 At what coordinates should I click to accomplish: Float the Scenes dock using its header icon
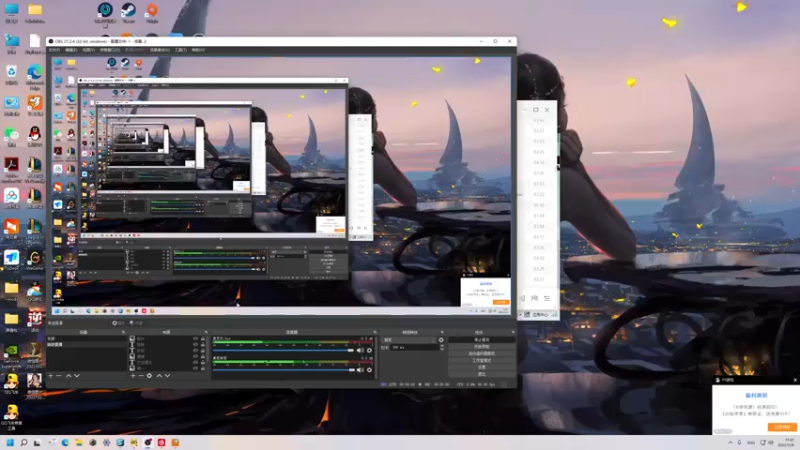[123, 332]
